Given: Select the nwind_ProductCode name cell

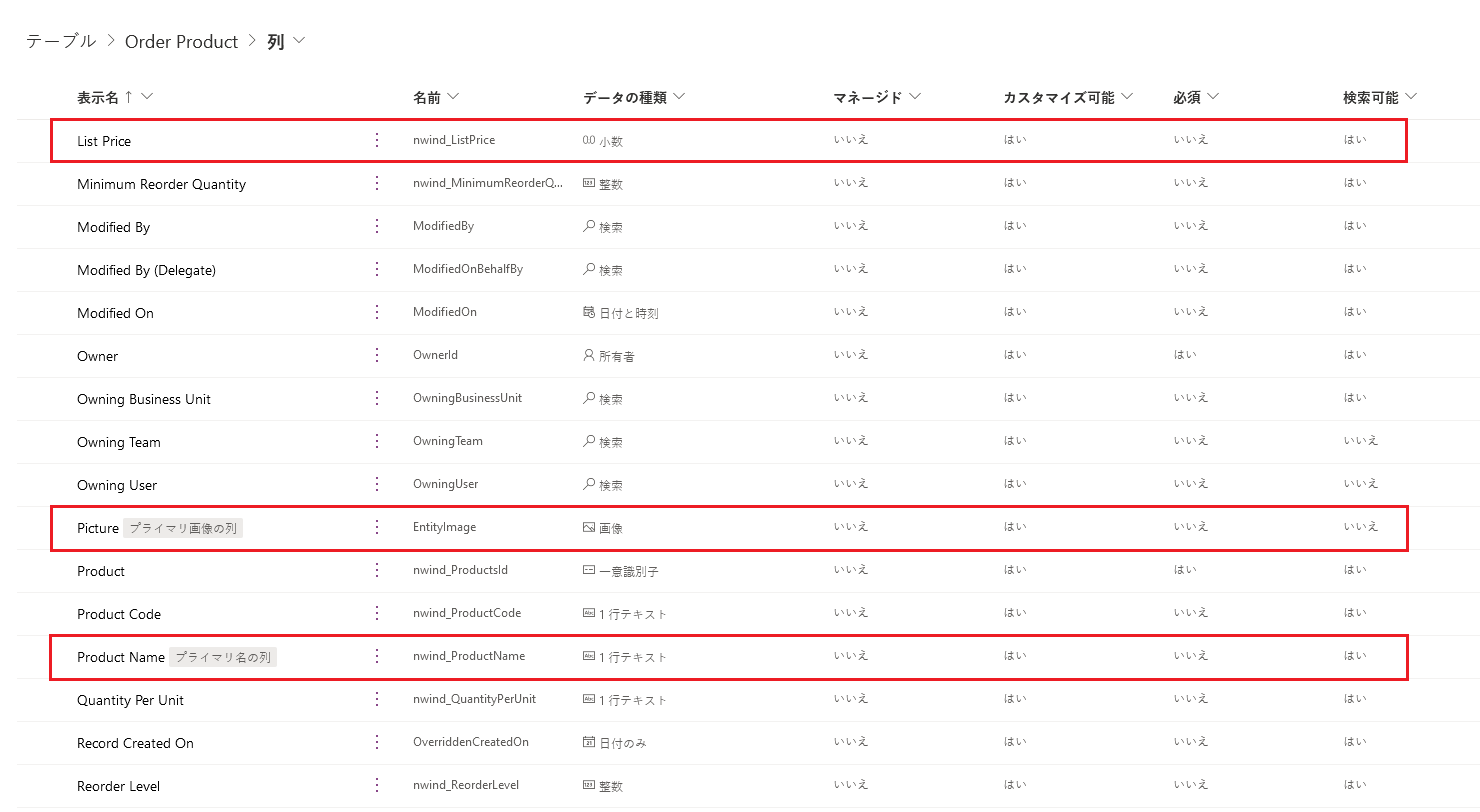Looking at the screenshot, I should pos(467,613).
